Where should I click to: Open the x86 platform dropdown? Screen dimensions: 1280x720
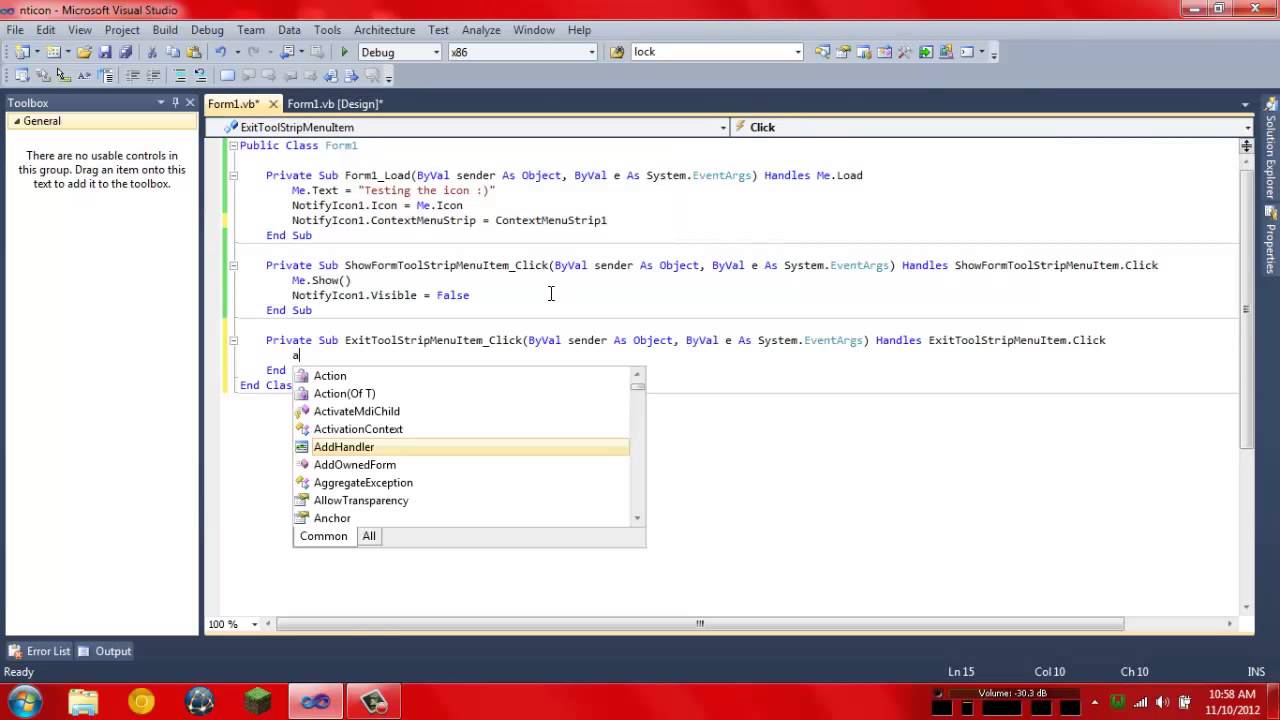pos(591,52)
